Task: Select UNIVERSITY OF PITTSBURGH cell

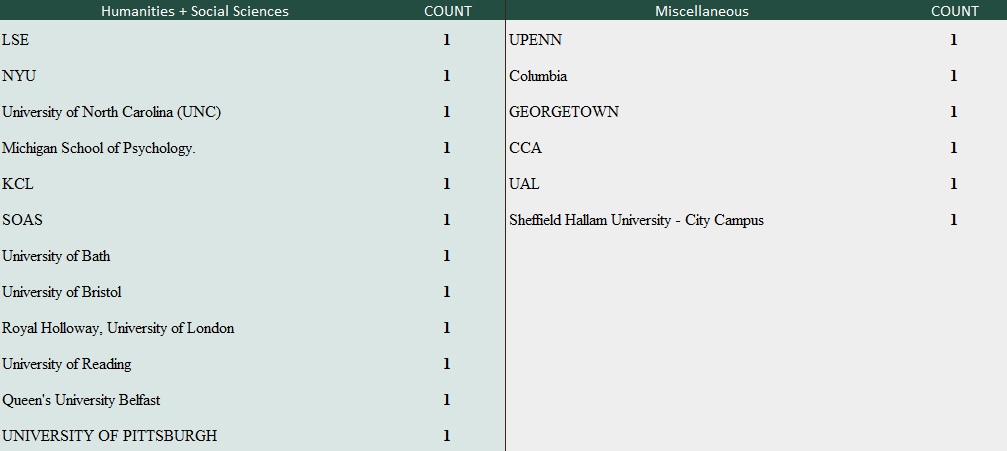Action: click(x=109, y=436)
